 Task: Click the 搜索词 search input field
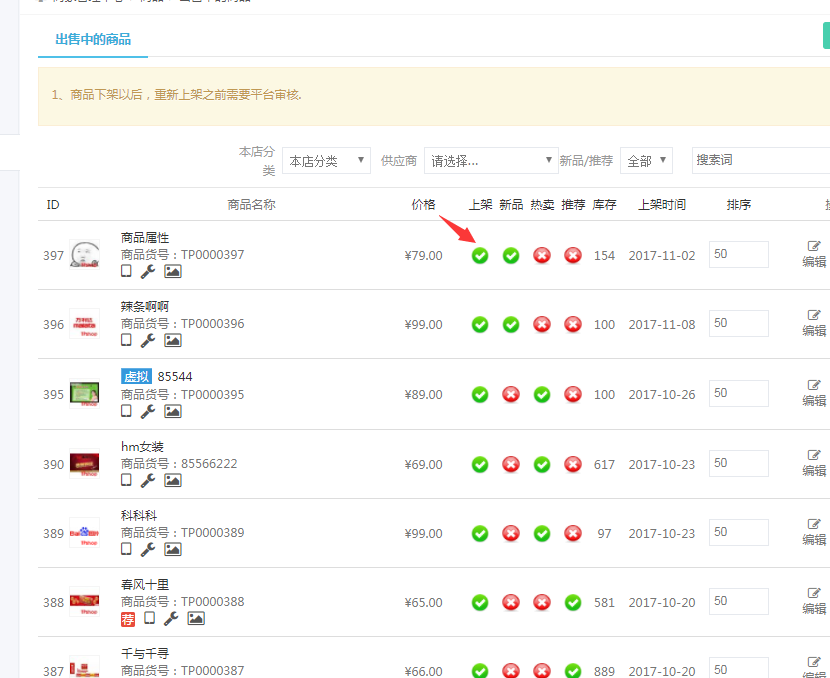click(760, 160)
